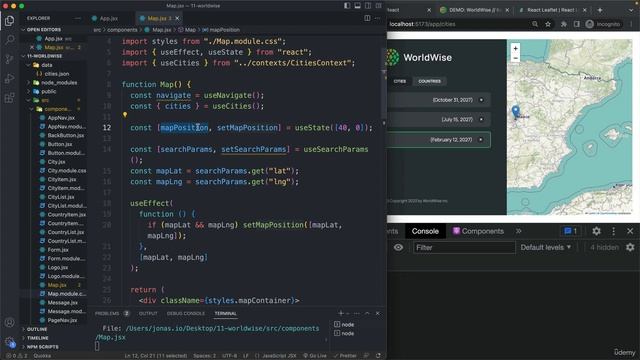Bookmark this page with star icon
640x360 pixels.
click(x=548, y=24)
